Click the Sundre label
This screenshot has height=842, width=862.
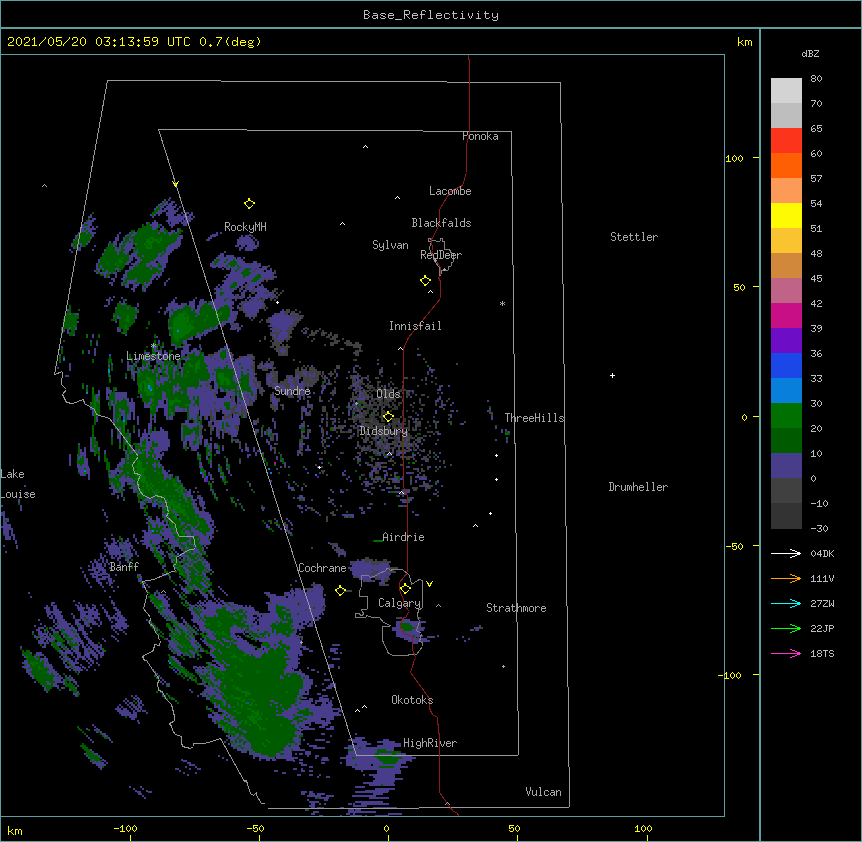pyautogui.click(x=292, y=391)
